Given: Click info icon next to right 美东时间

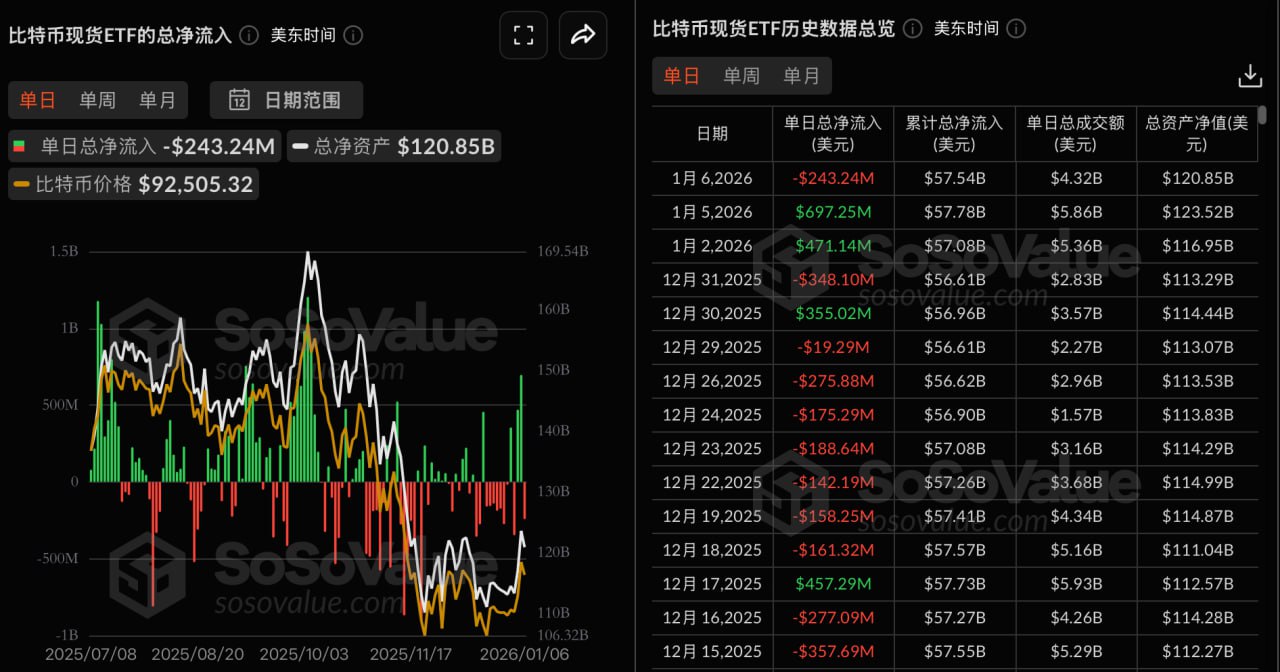Looking at the screenshot, I should (1016, 28).
